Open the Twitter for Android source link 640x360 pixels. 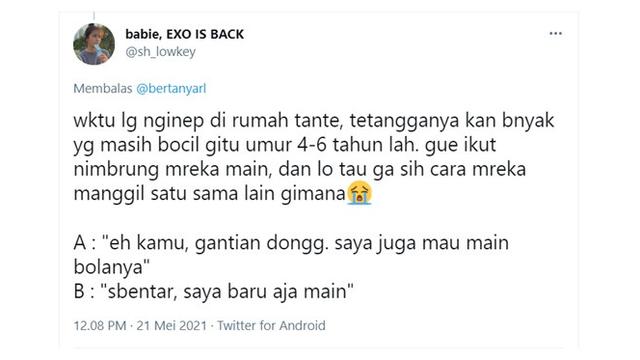coord(271,326)
